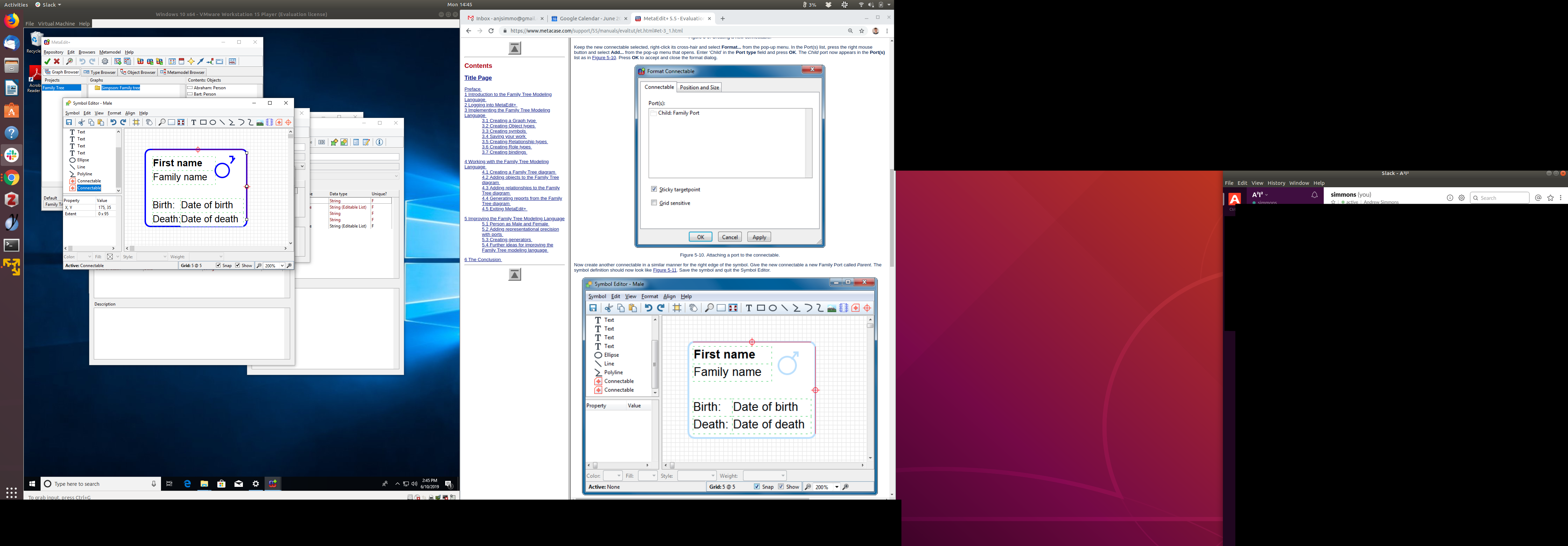The width and height of the screenshot is (1568, 546).
Task: Select the Text tool in Symbol Editor
Action: 194,122
